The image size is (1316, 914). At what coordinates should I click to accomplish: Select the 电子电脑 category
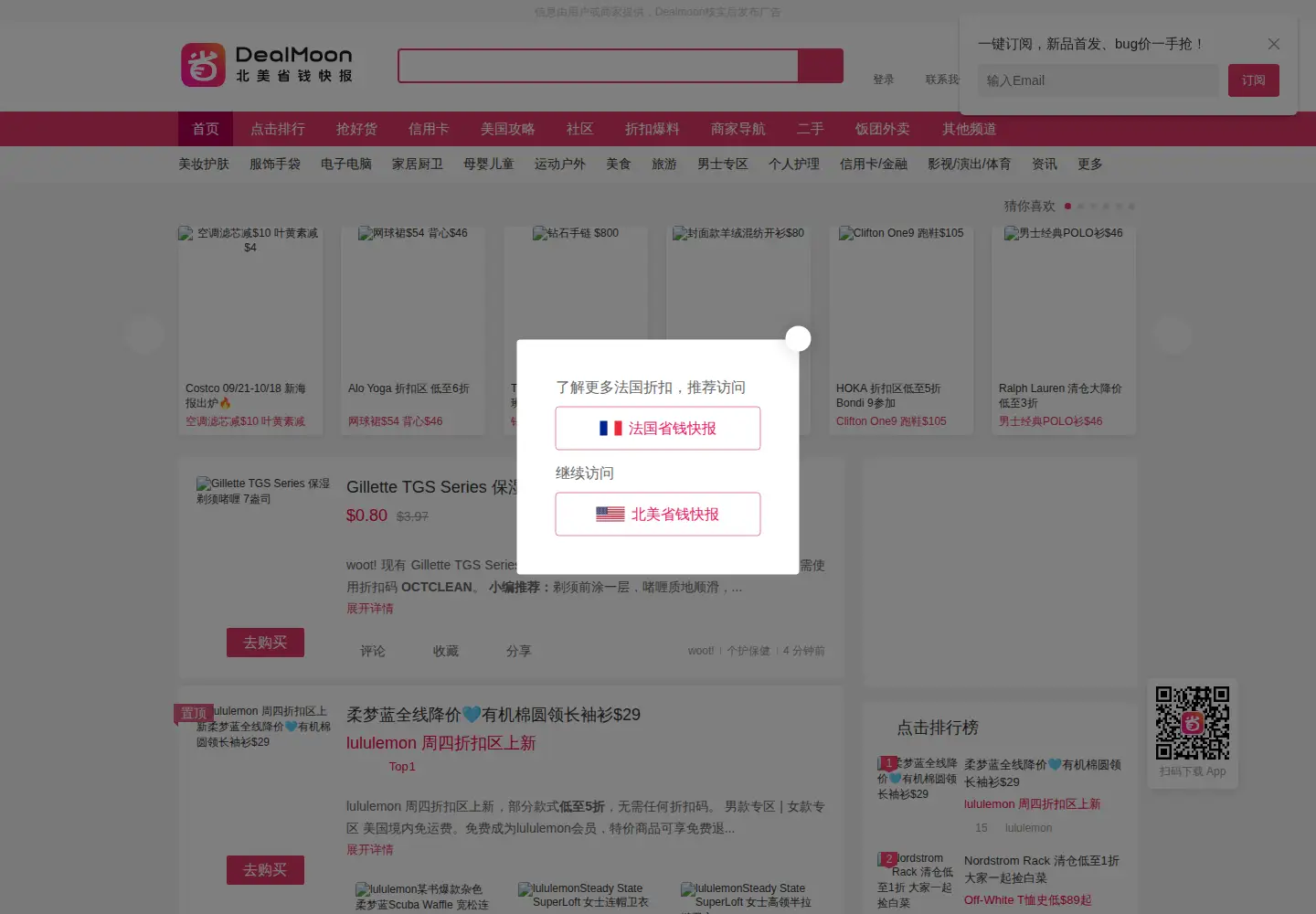pyautogui.click(x=346, y=164)
